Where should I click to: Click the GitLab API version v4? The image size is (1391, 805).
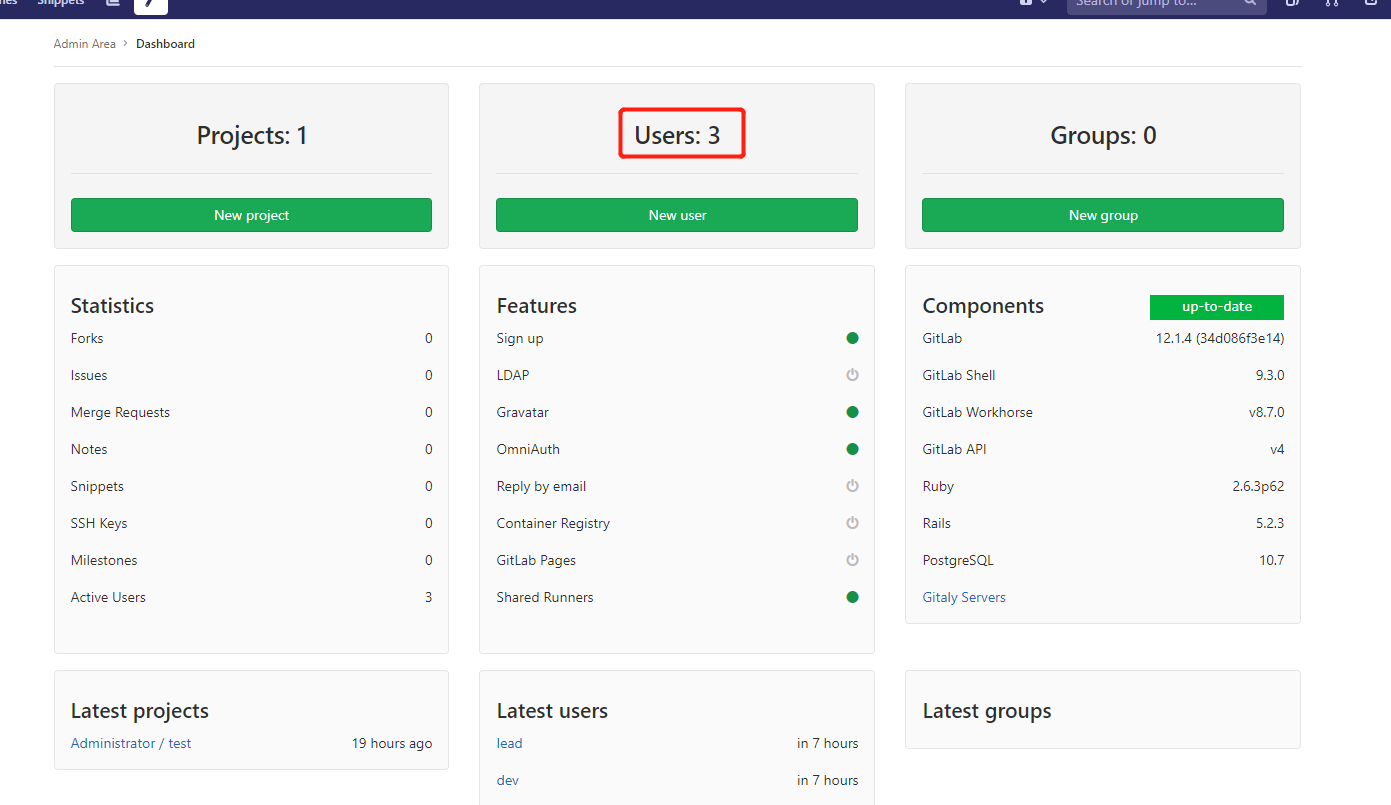click(x=1277, y=449)
